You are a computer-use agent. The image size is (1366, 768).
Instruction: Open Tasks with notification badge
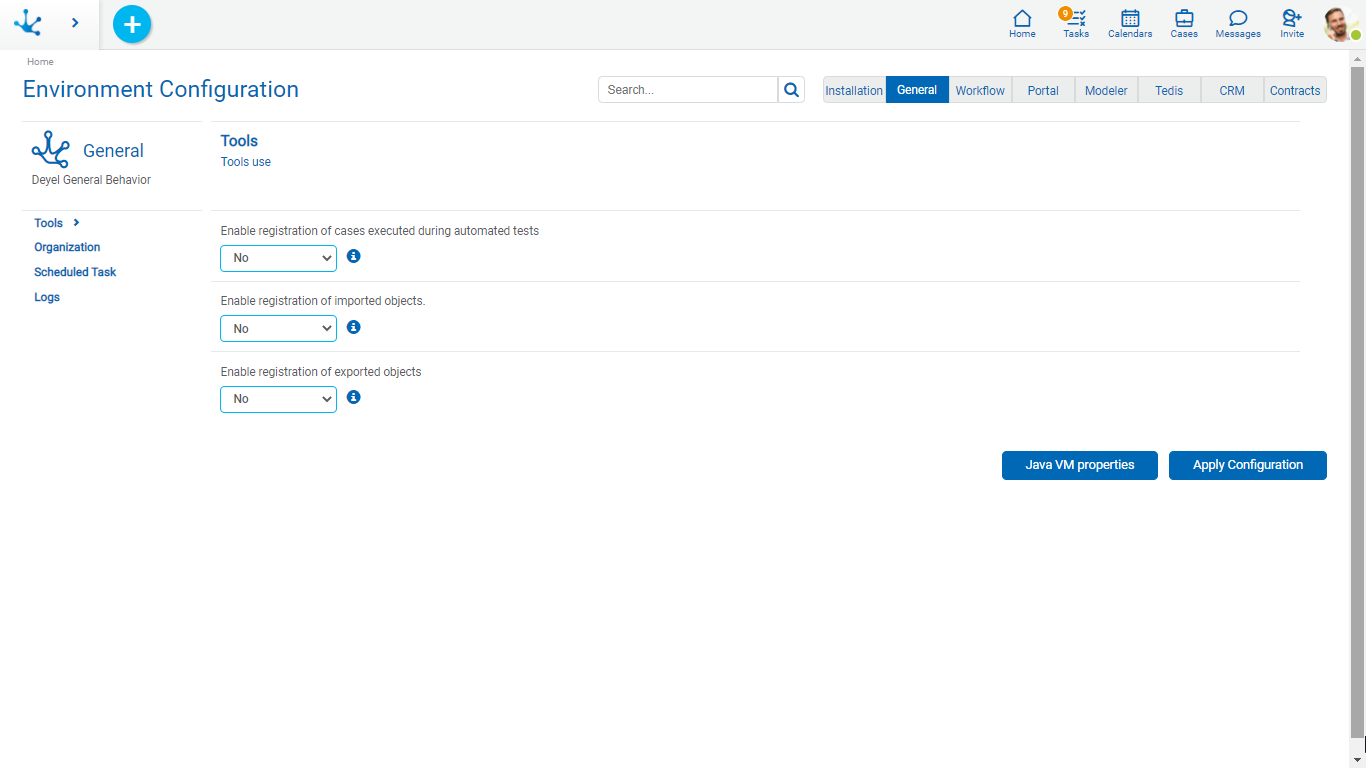pos(1076,24)
